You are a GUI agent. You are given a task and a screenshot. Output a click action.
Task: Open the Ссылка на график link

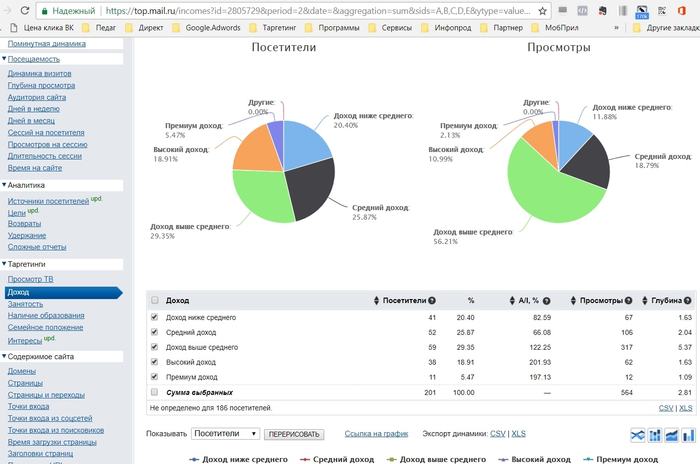[376, 434]
